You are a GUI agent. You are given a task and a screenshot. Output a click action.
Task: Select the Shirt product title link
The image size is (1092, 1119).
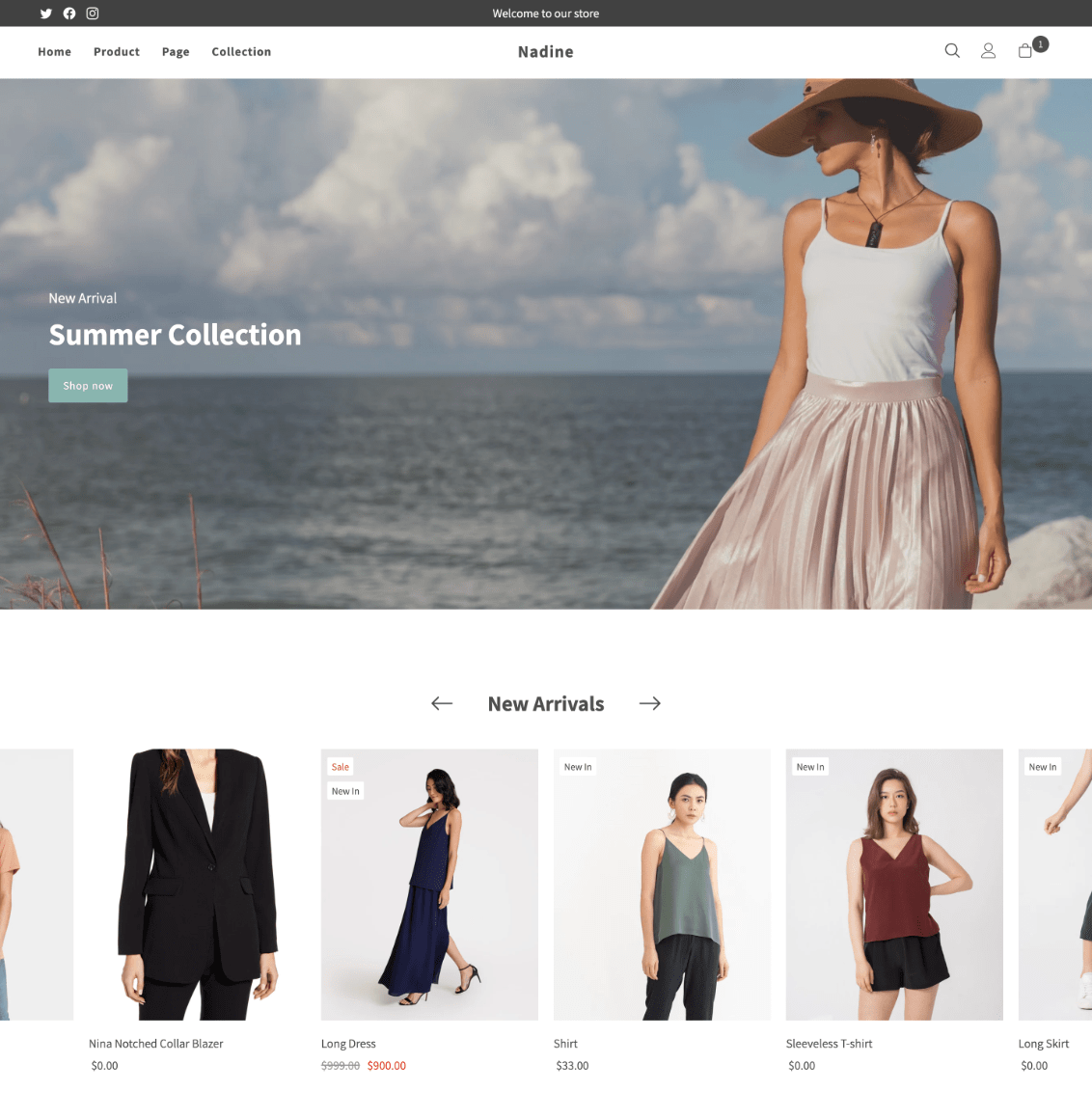tap(565, 1044)
